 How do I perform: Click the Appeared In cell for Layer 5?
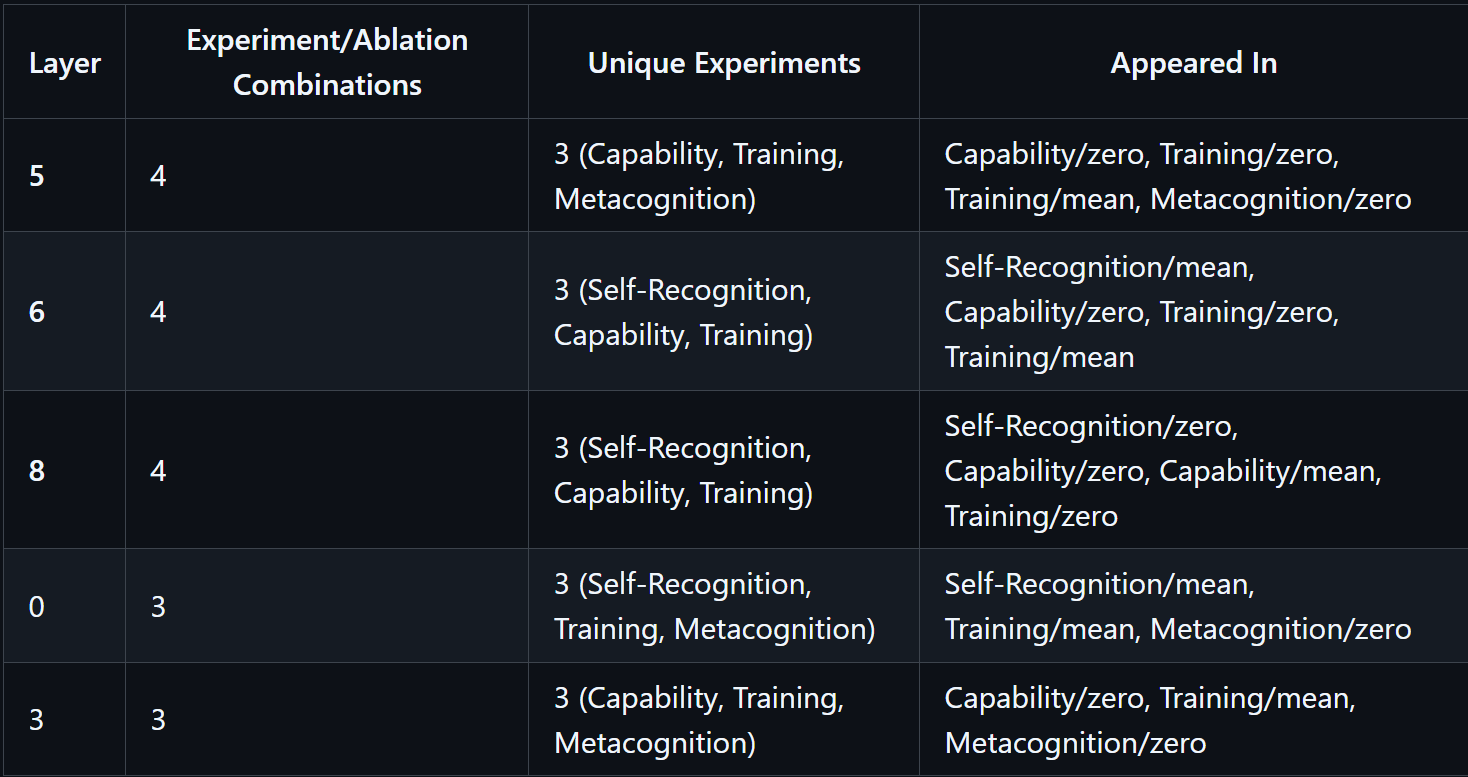(x=1193, y=176)
